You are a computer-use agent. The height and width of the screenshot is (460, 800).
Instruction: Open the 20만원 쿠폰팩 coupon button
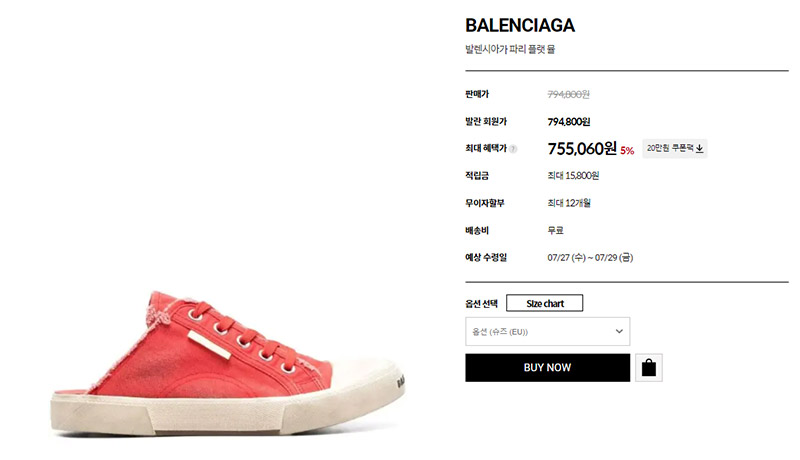click(674, 148)
